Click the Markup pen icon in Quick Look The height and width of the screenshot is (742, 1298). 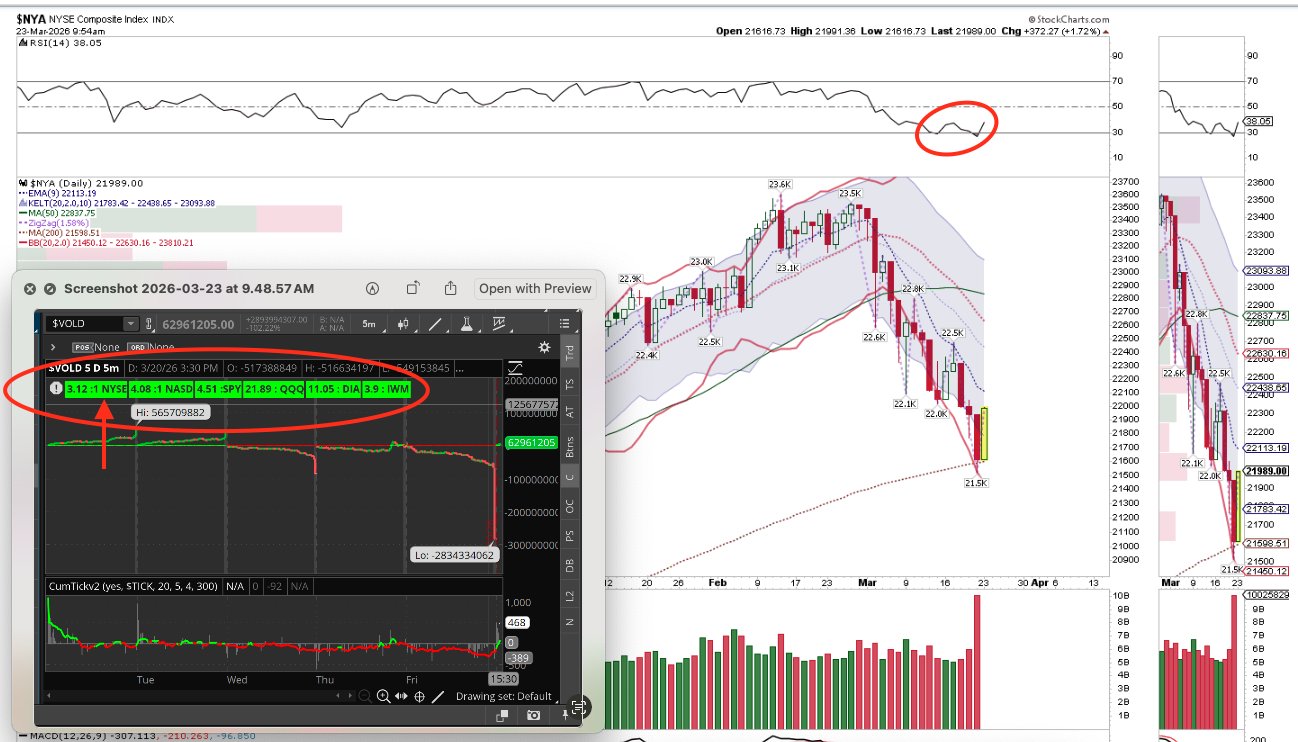tap(374, 288)
